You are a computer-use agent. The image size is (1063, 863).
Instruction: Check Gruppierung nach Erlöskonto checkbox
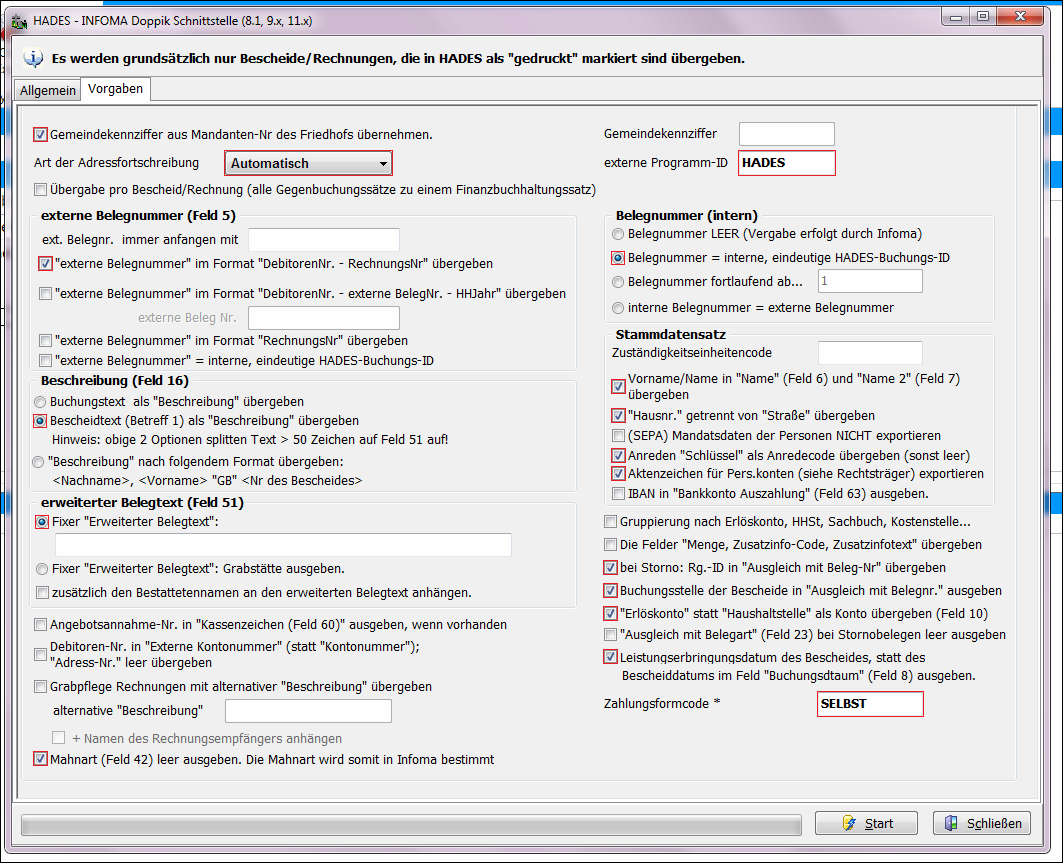click(x=611, y=521)
